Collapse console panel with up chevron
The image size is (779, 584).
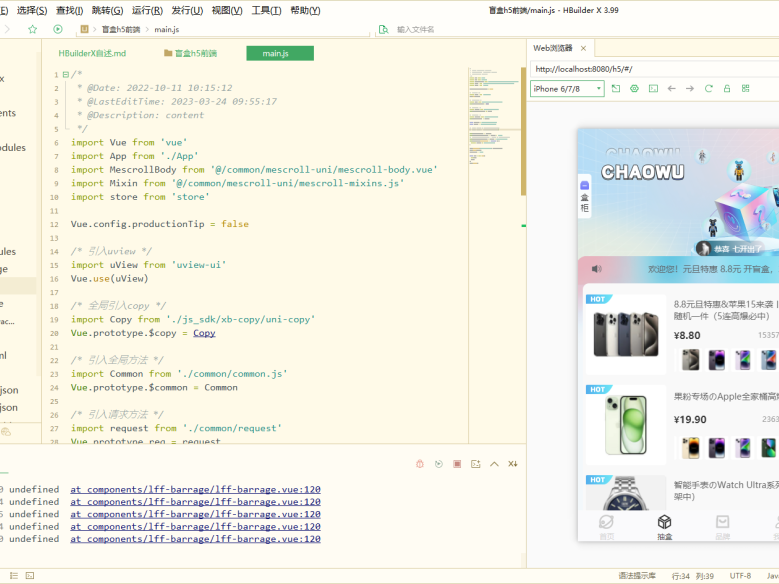point(494,463)
